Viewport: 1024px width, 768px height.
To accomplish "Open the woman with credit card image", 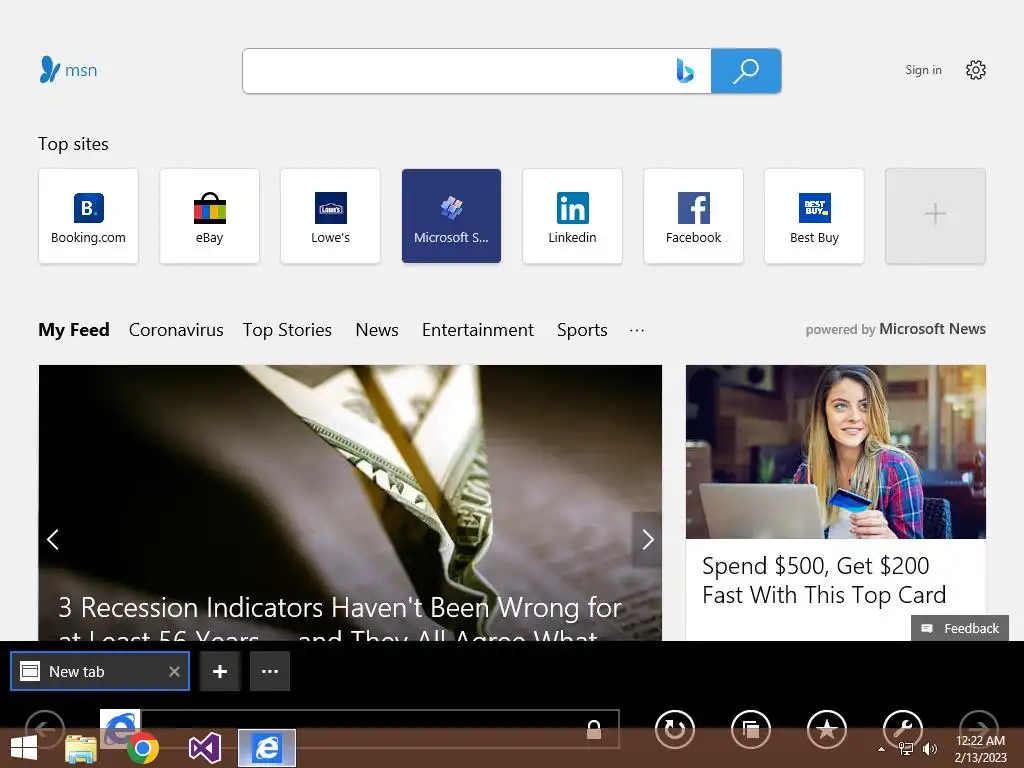I will (836, 452).
